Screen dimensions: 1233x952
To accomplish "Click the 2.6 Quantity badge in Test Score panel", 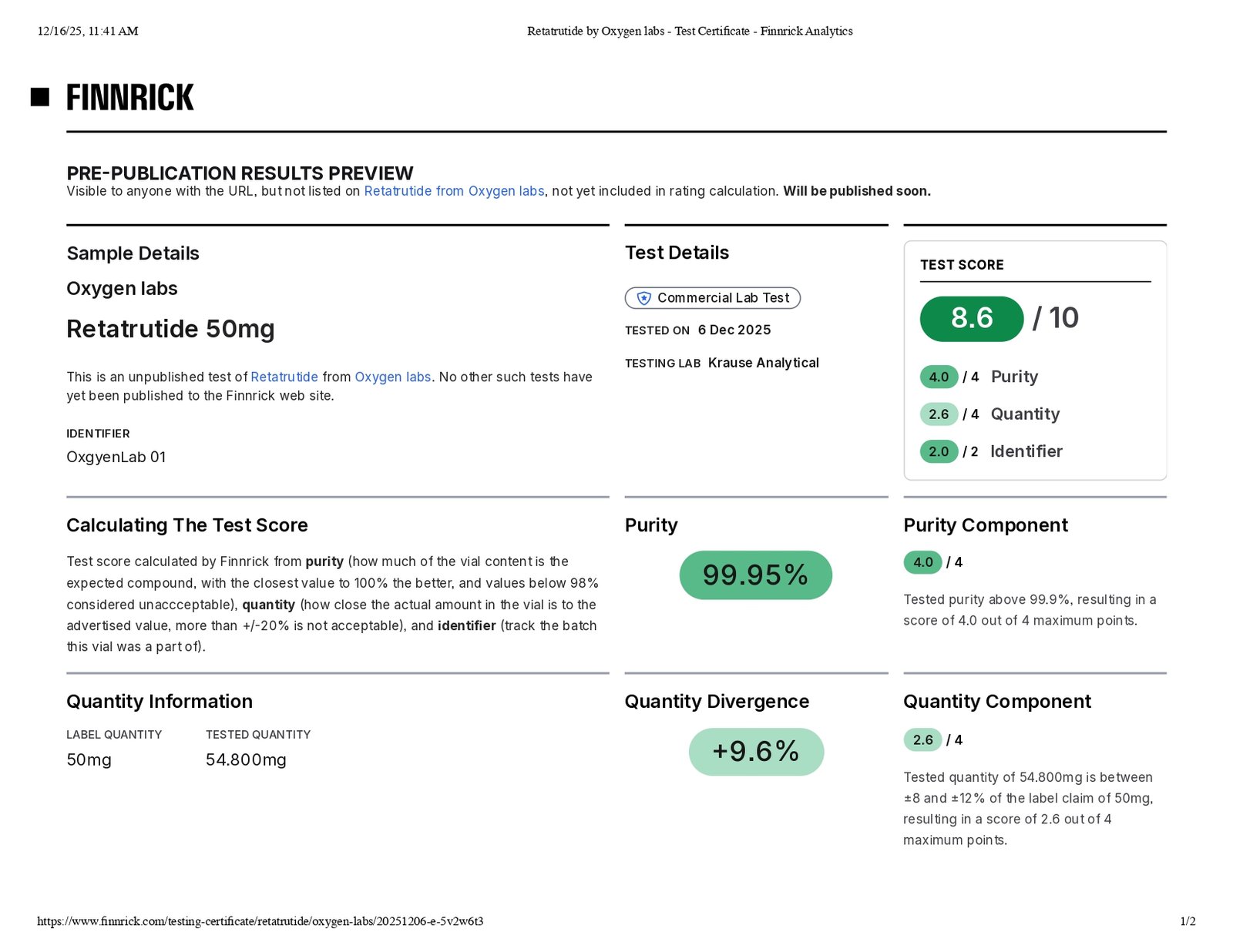I will pos(938,414).
